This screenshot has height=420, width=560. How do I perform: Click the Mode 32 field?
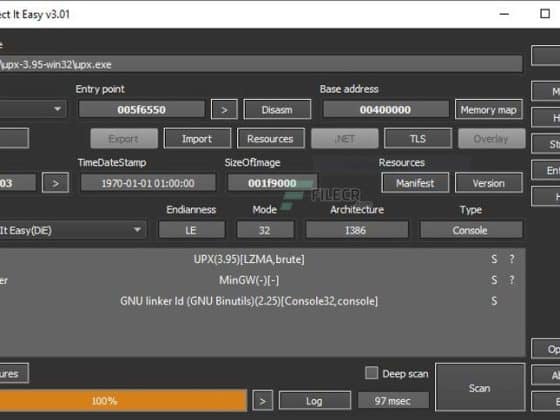(265, 230)
